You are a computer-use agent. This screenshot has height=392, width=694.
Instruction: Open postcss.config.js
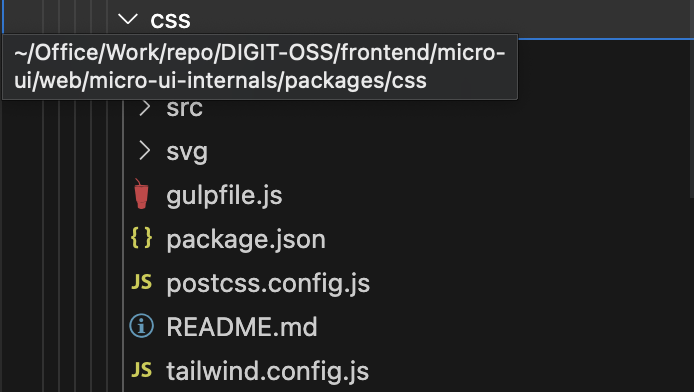pos(268,284)
